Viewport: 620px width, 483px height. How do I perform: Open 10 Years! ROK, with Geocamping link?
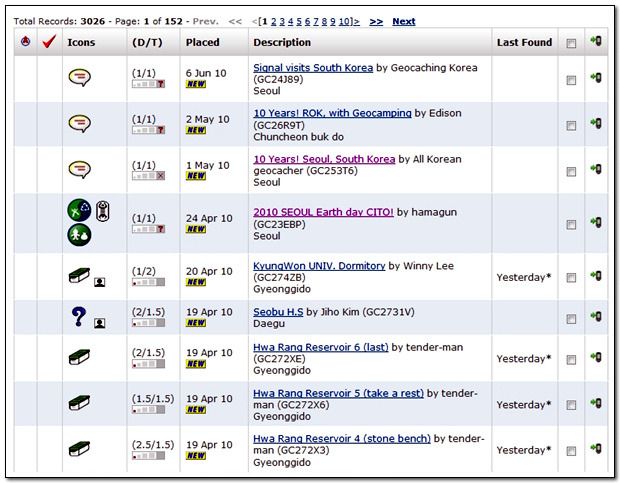pyautogui.click(x=332, y=113)
